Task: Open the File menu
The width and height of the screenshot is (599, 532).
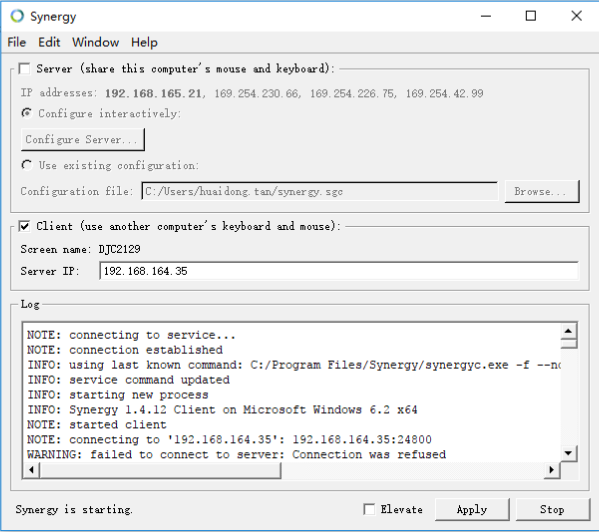Action: click(x=16, y=42)
